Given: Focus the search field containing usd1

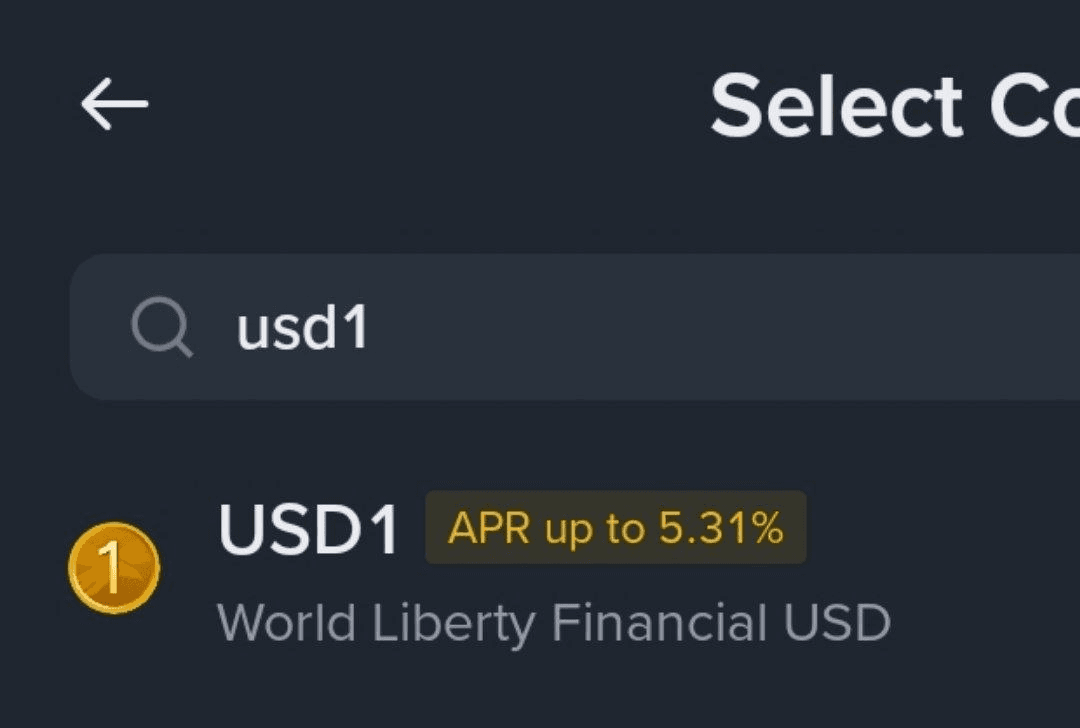Looking at the screenshot, I should [x=600, y=328].
